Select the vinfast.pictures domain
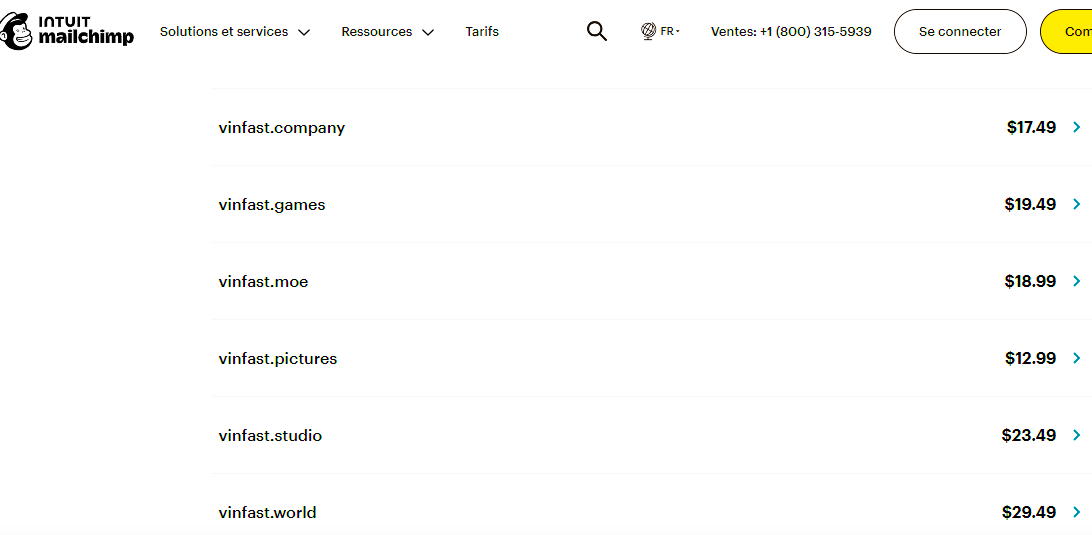1092x535 pixels. (x=278, y=359)
